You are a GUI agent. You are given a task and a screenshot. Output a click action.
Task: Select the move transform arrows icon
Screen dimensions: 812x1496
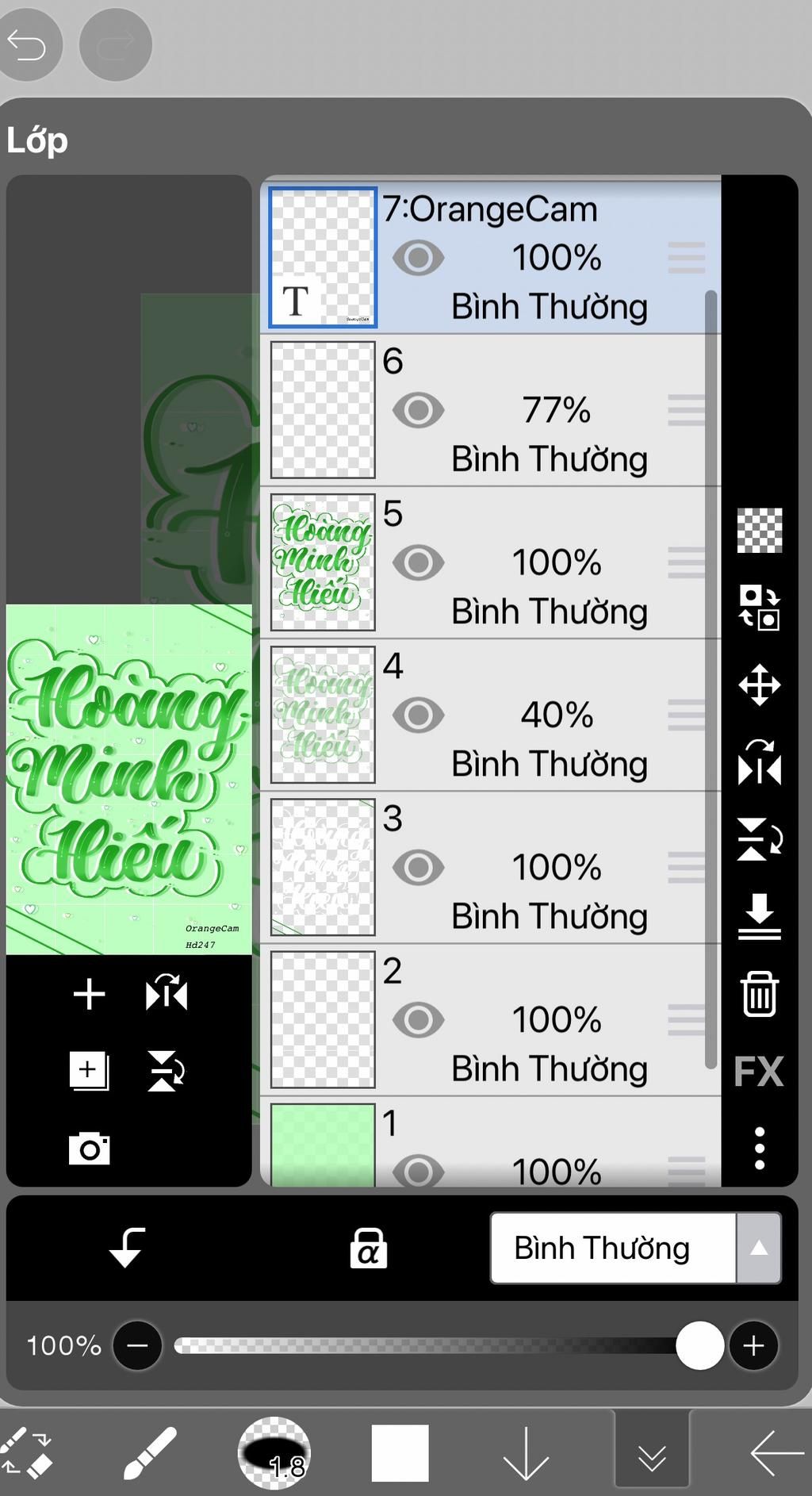point(760,685)
